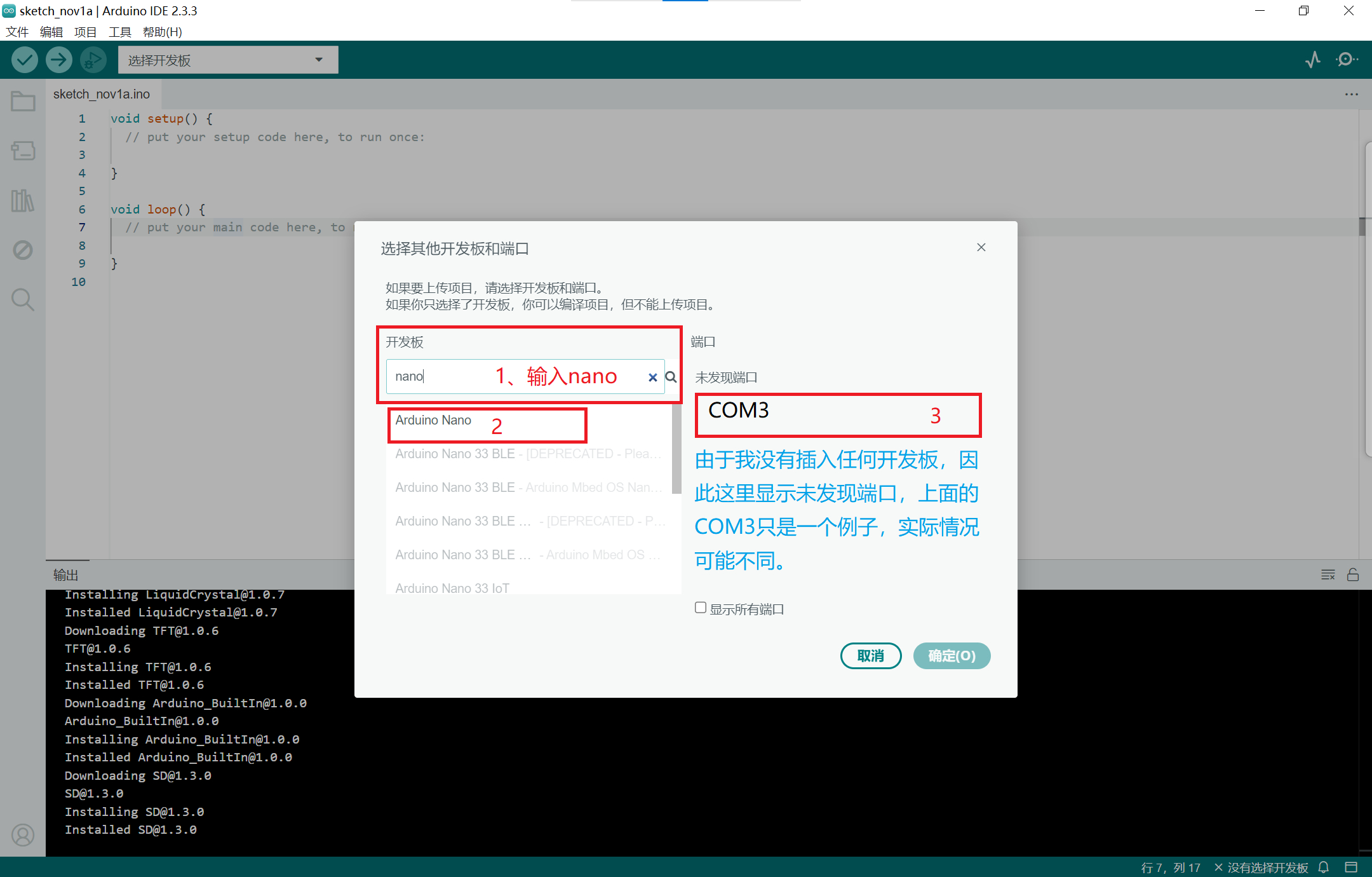Open the 文件 menu

tap(17, 32)
